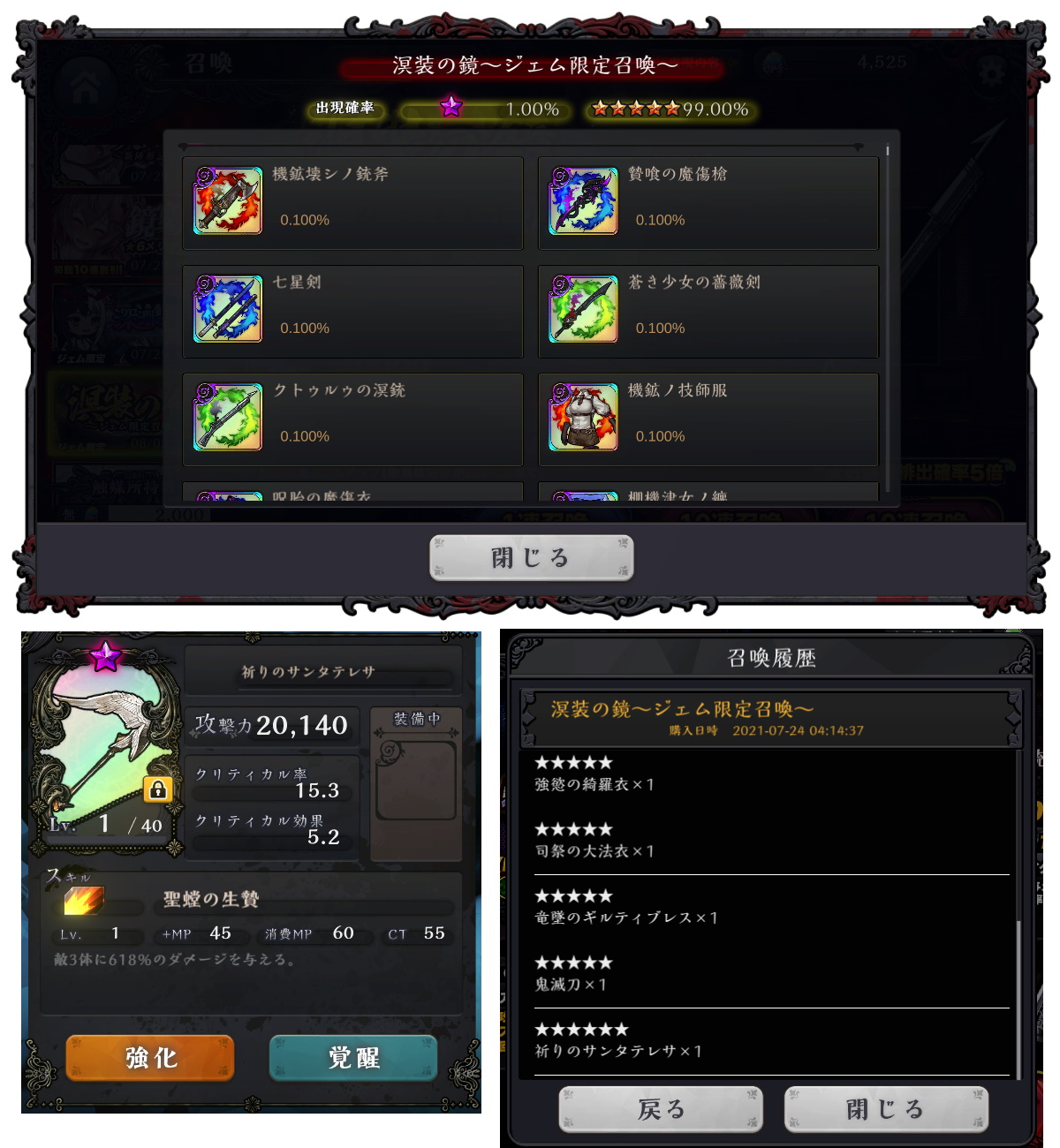
Task: Toggle the gold lock icon on weapon
Action: [x=157, y=789]
